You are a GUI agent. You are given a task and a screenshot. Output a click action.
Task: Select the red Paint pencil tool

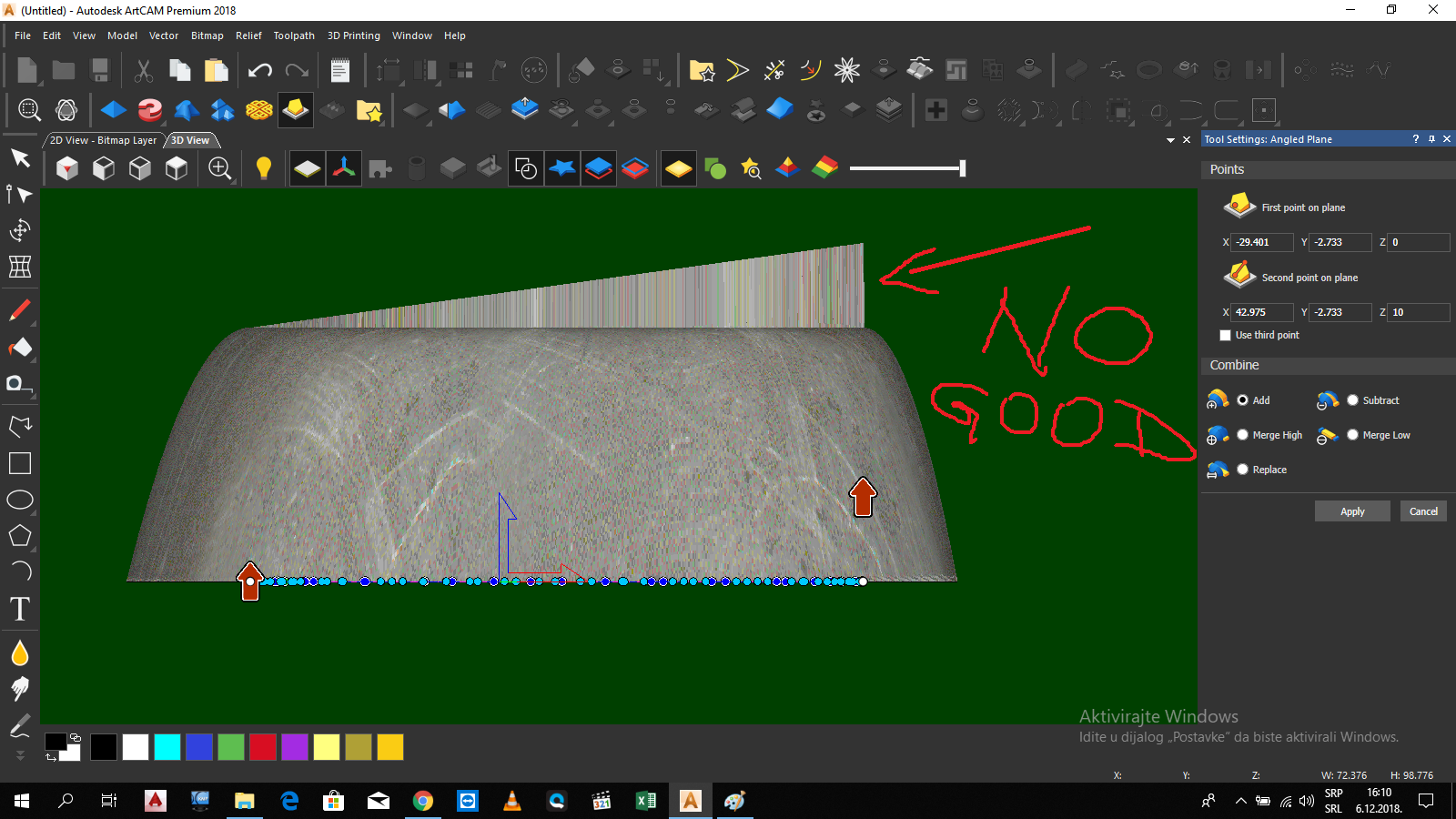pos(20,310)
